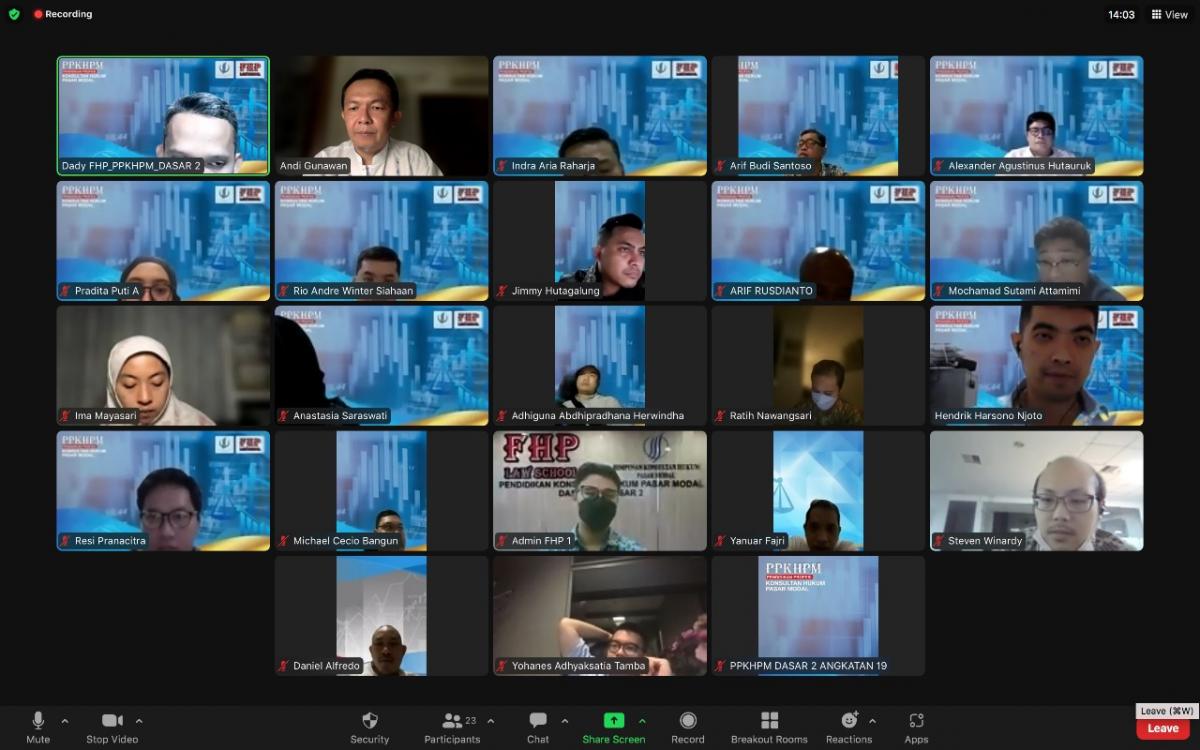The image size is (1200, 750).
Task: Open the View layout menu
Action: coord(1169,15)
